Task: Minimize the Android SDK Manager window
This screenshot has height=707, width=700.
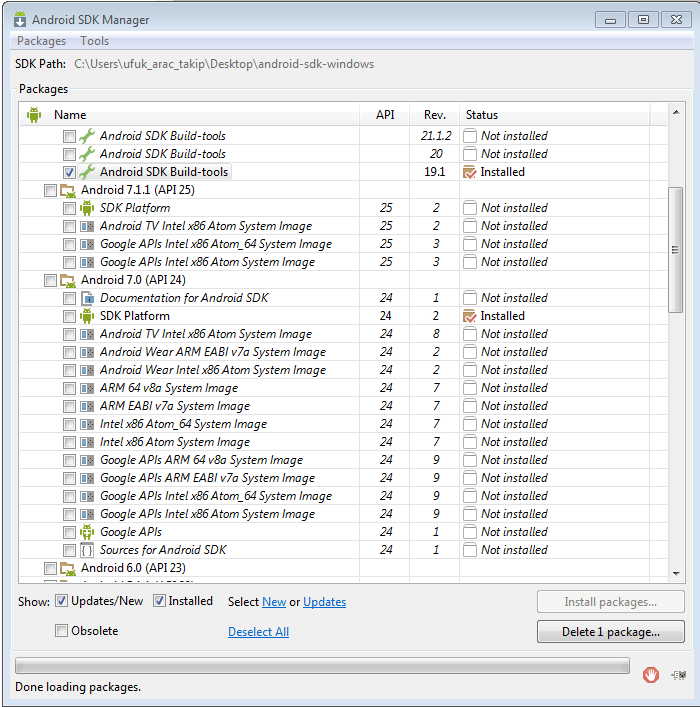Action: point(610,20)
